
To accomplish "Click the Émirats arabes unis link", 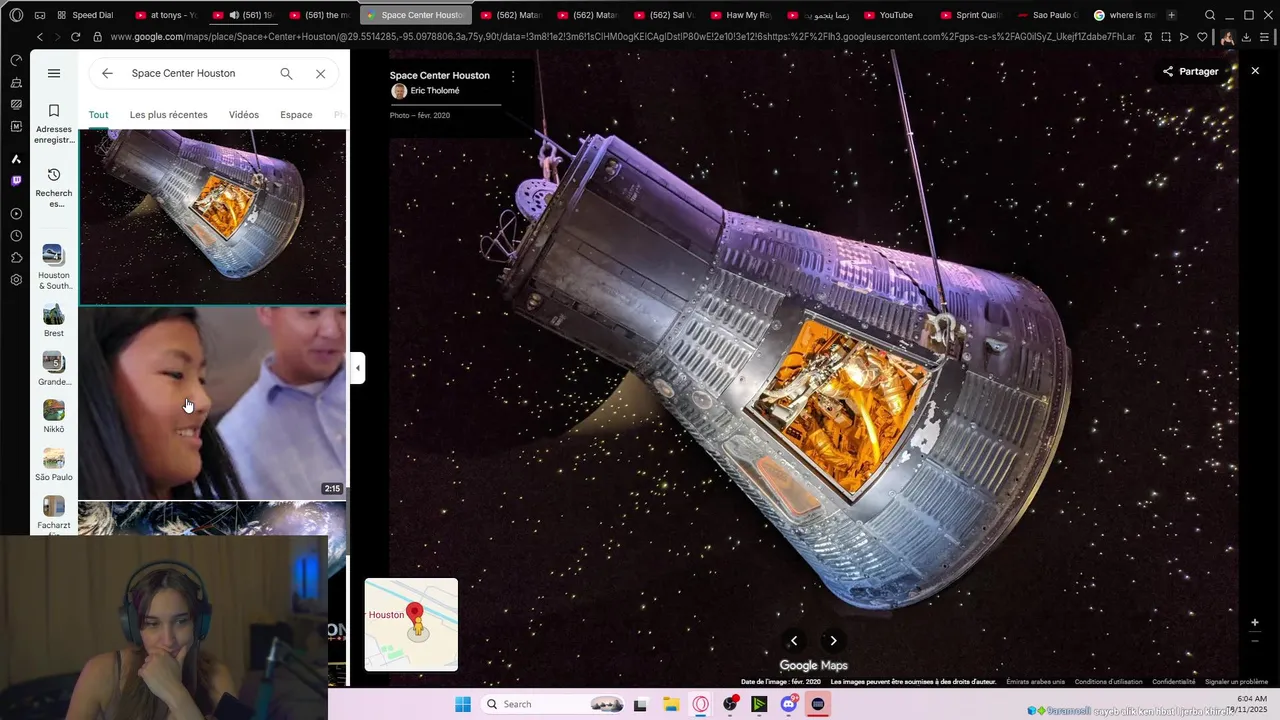I will point(1035,682).
